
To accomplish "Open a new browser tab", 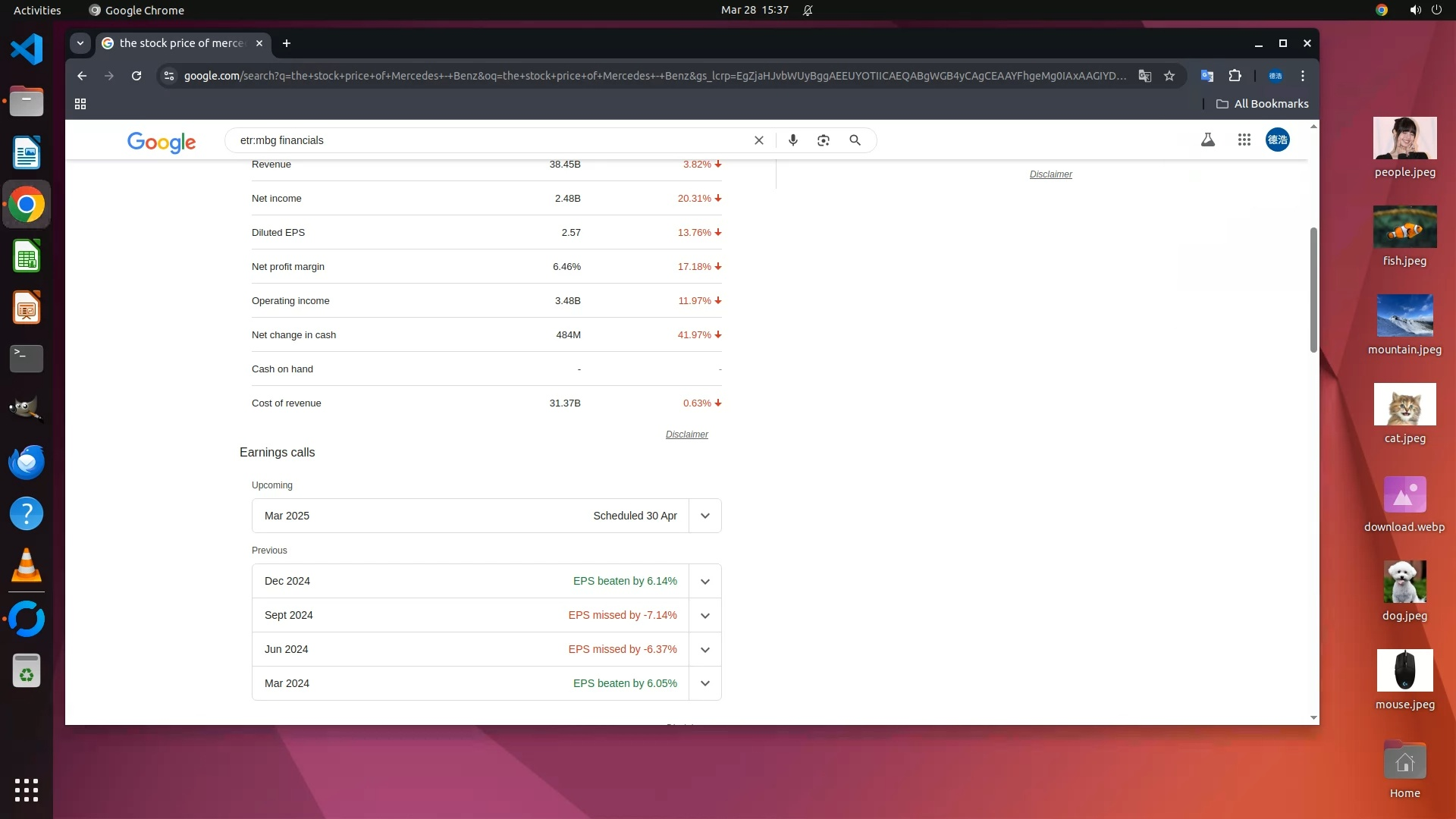I will (x=287, y=43).
